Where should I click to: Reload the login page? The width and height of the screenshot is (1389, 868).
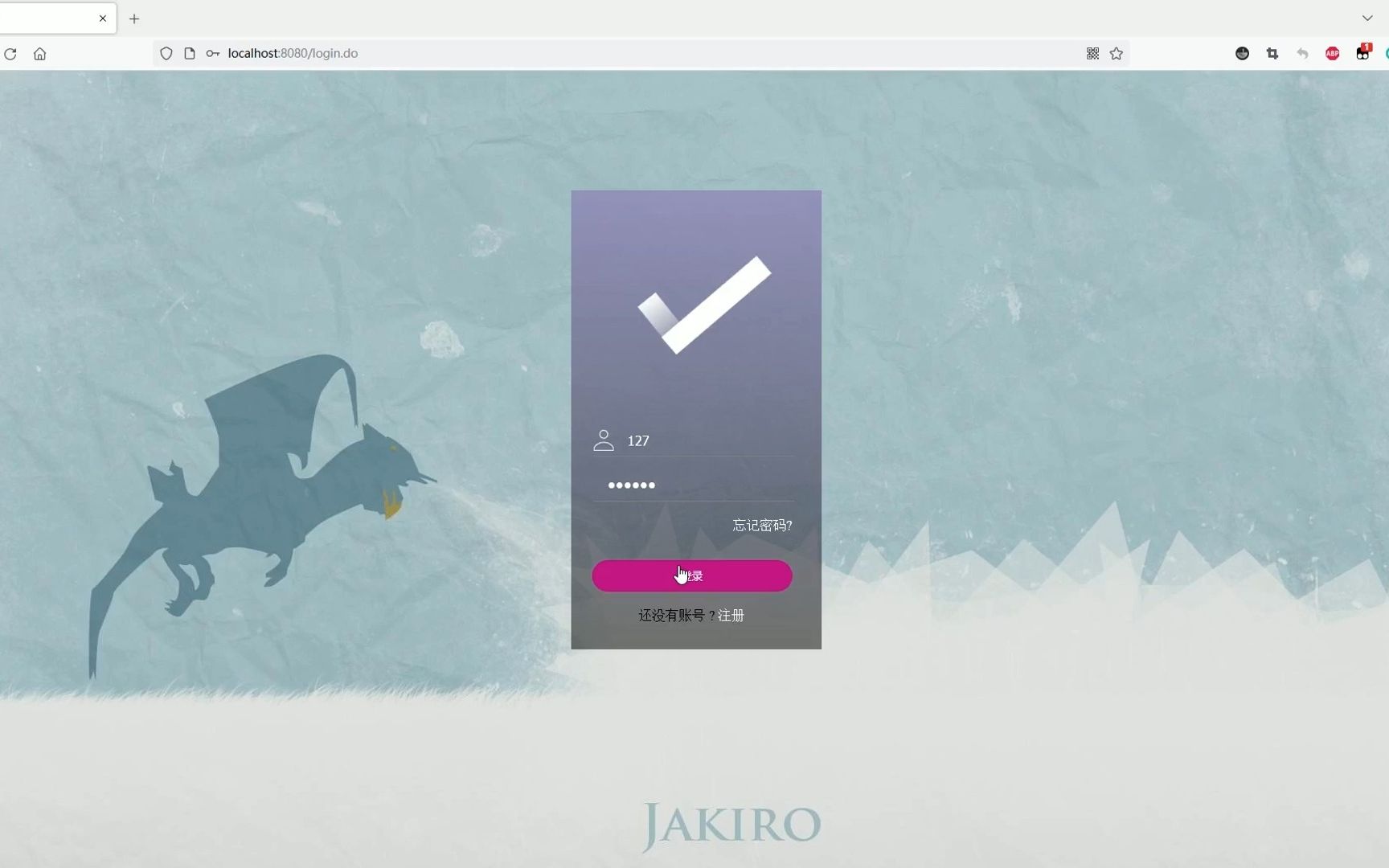(x=10, y=54)
